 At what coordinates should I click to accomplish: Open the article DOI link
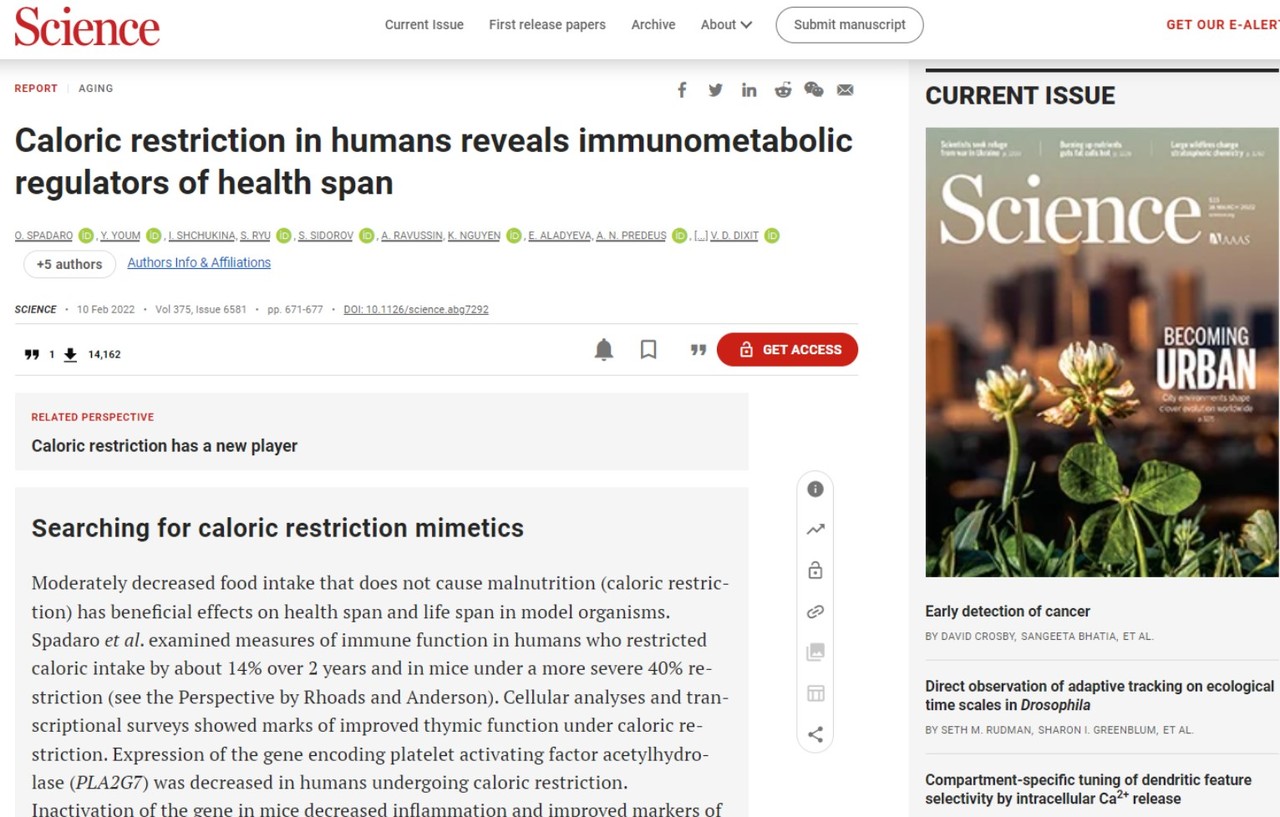(x=416, y=310)
